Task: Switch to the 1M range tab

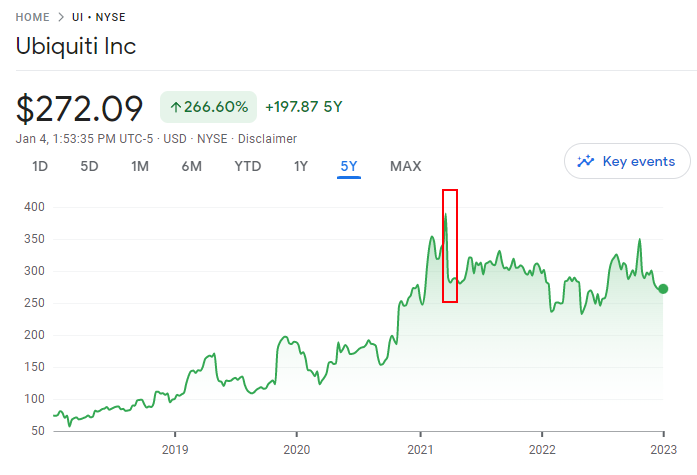Action: point(140,166)
